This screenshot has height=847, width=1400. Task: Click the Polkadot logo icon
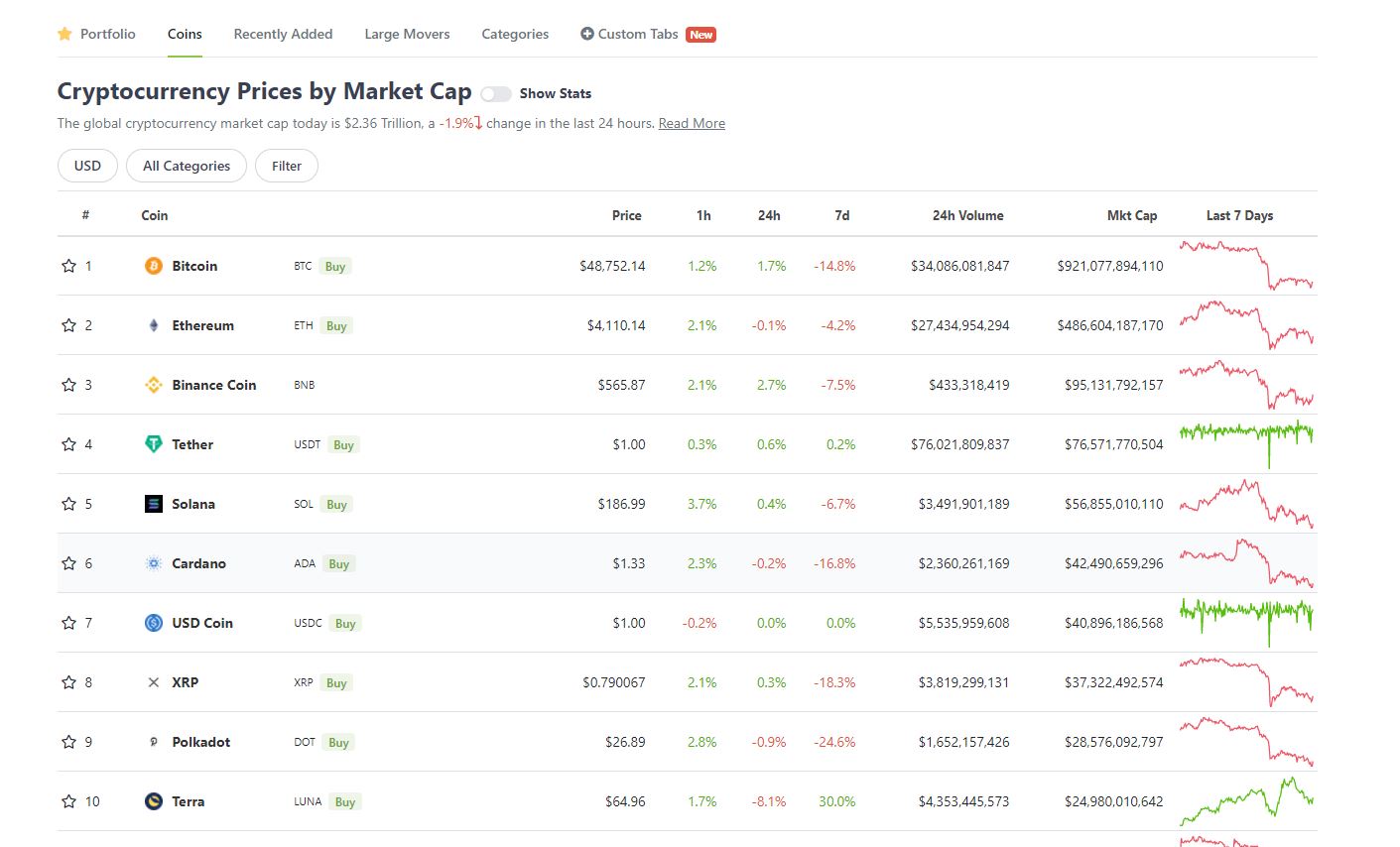coord(154,742)
